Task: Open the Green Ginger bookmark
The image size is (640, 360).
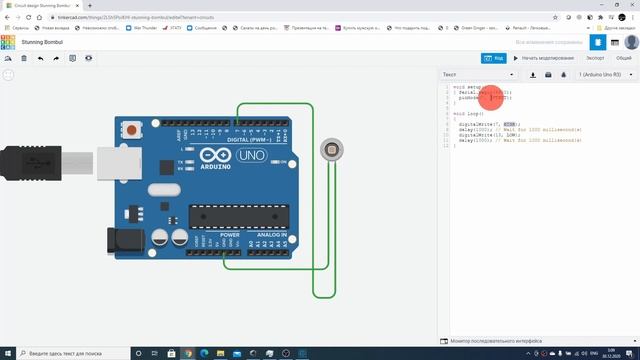Action: (x=476, y=28)
